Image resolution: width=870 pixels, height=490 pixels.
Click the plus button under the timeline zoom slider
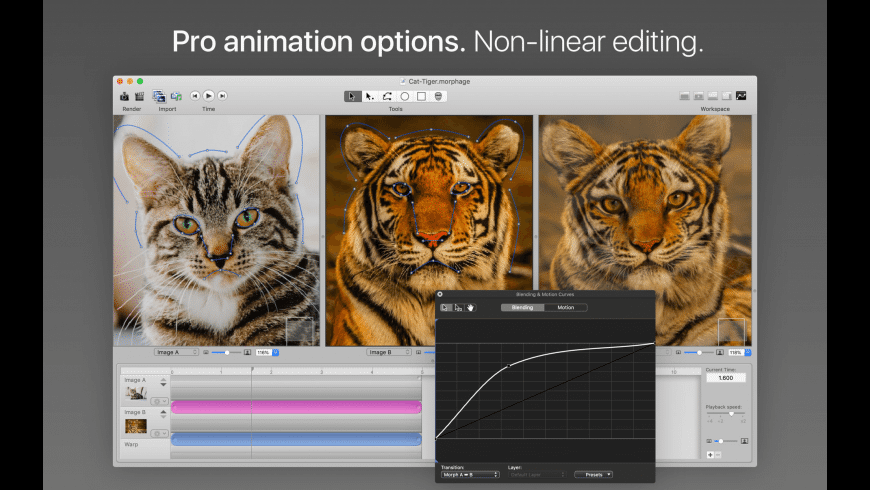710,455
